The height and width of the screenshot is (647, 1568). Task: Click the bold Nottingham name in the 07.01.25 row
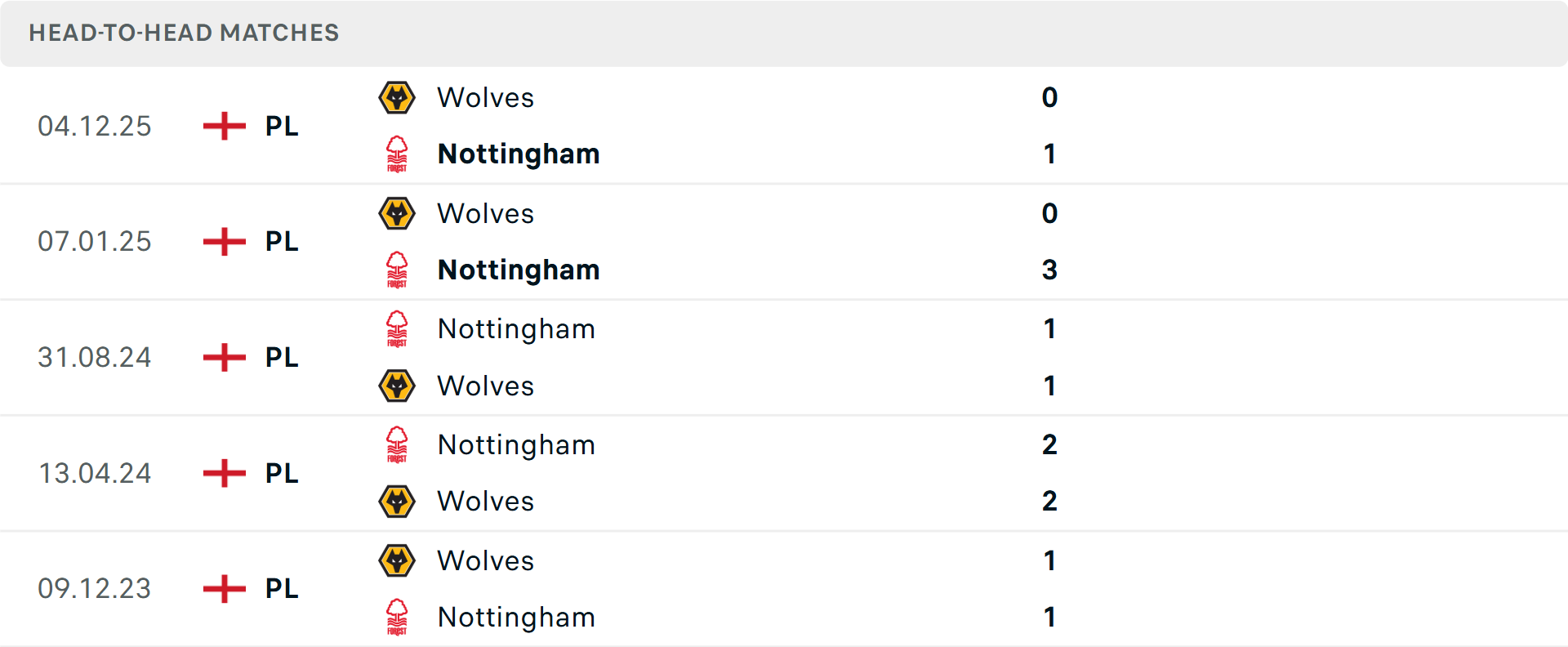[x=518, y=270]
